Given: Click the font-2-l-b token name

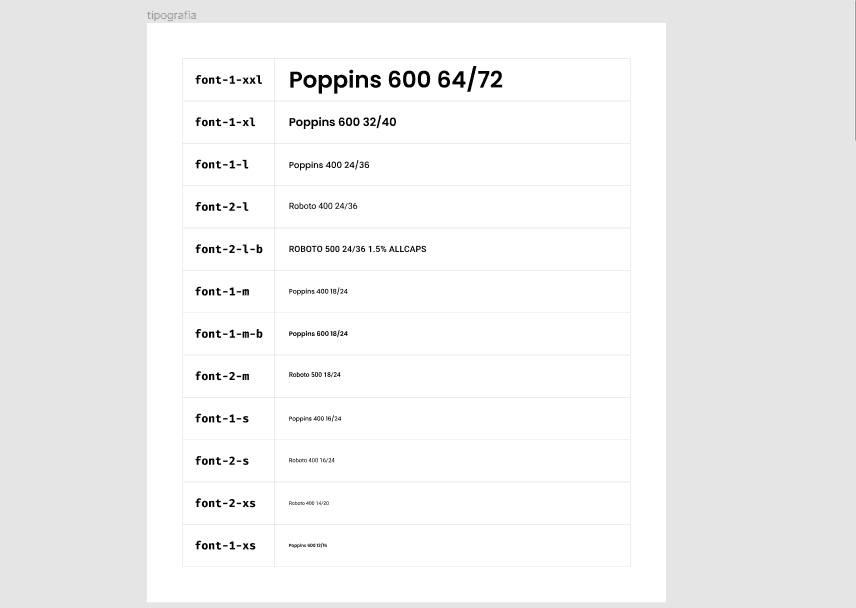Looking at the screenshot, I should [x=228, y=249].
